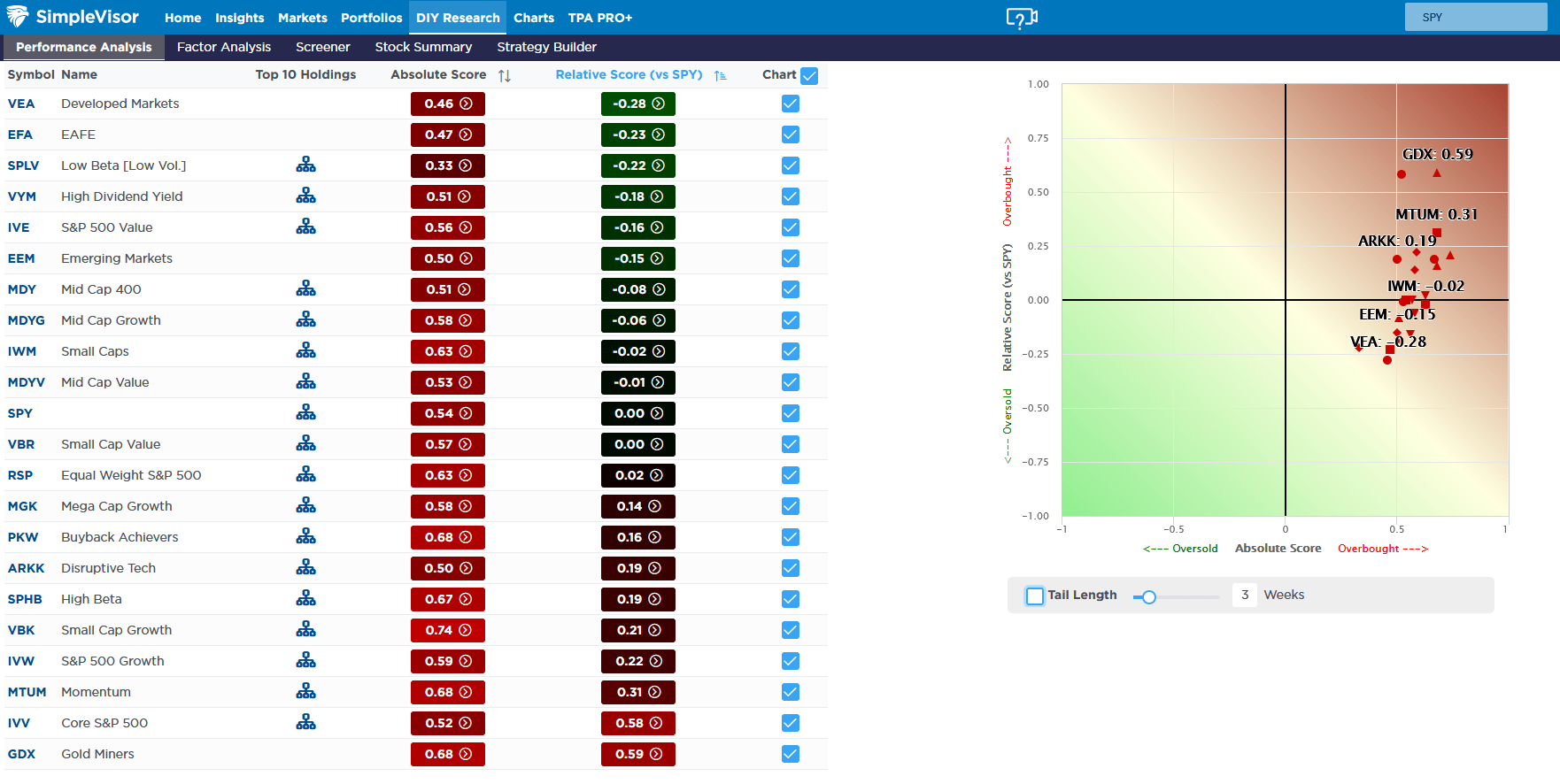Open holdings icon for SPY row
Viewport: 1560px width, 784px height.
click(305, 413)
